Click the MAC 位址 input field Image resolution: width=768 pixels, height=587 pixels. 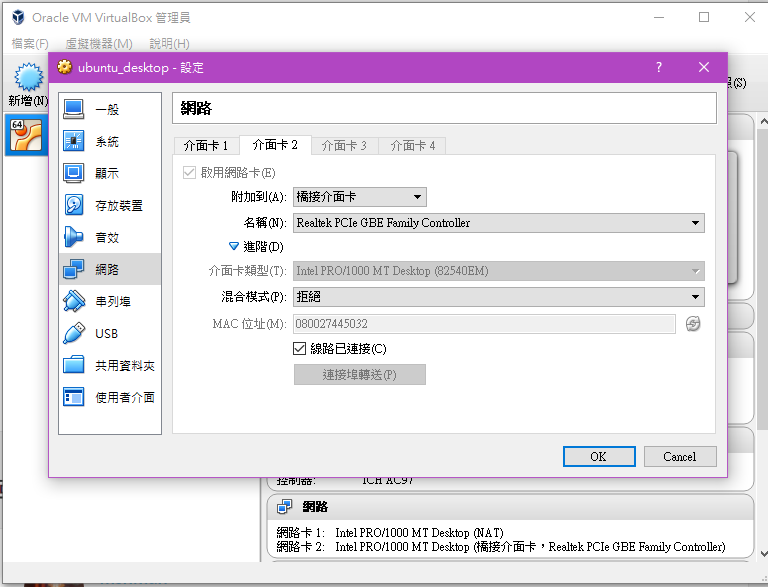click(484, 324)
